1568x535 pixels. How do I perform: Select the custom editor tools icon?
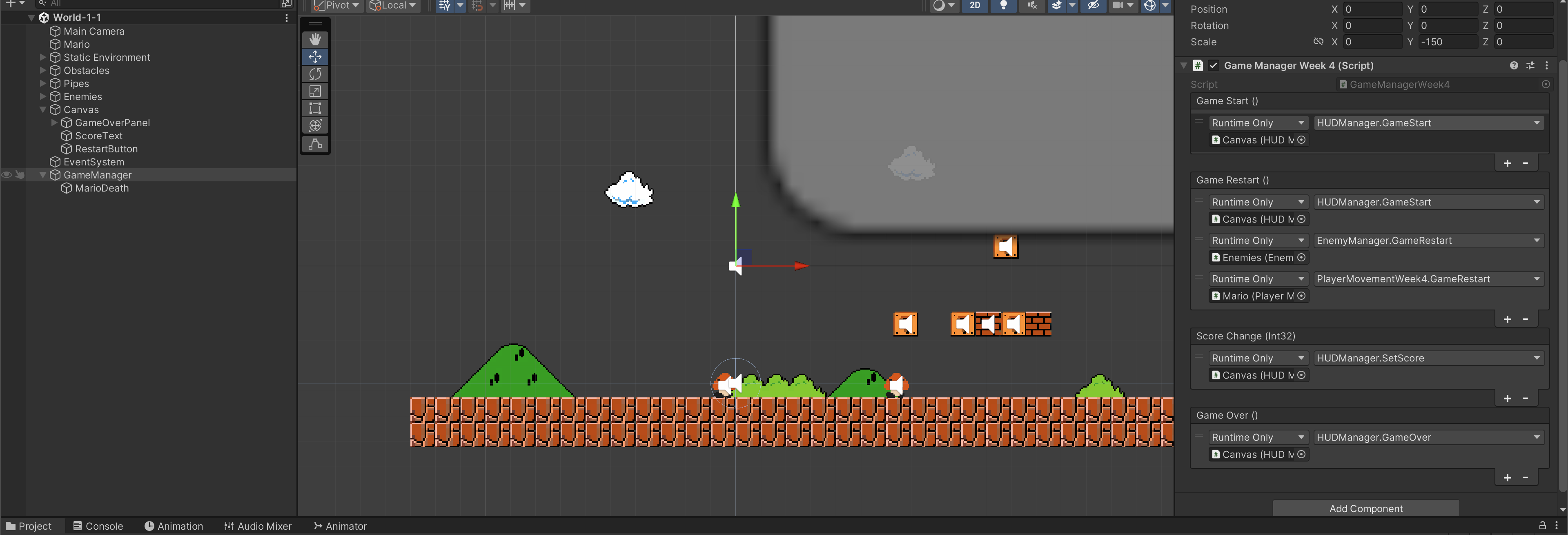(x=315, y=144)
